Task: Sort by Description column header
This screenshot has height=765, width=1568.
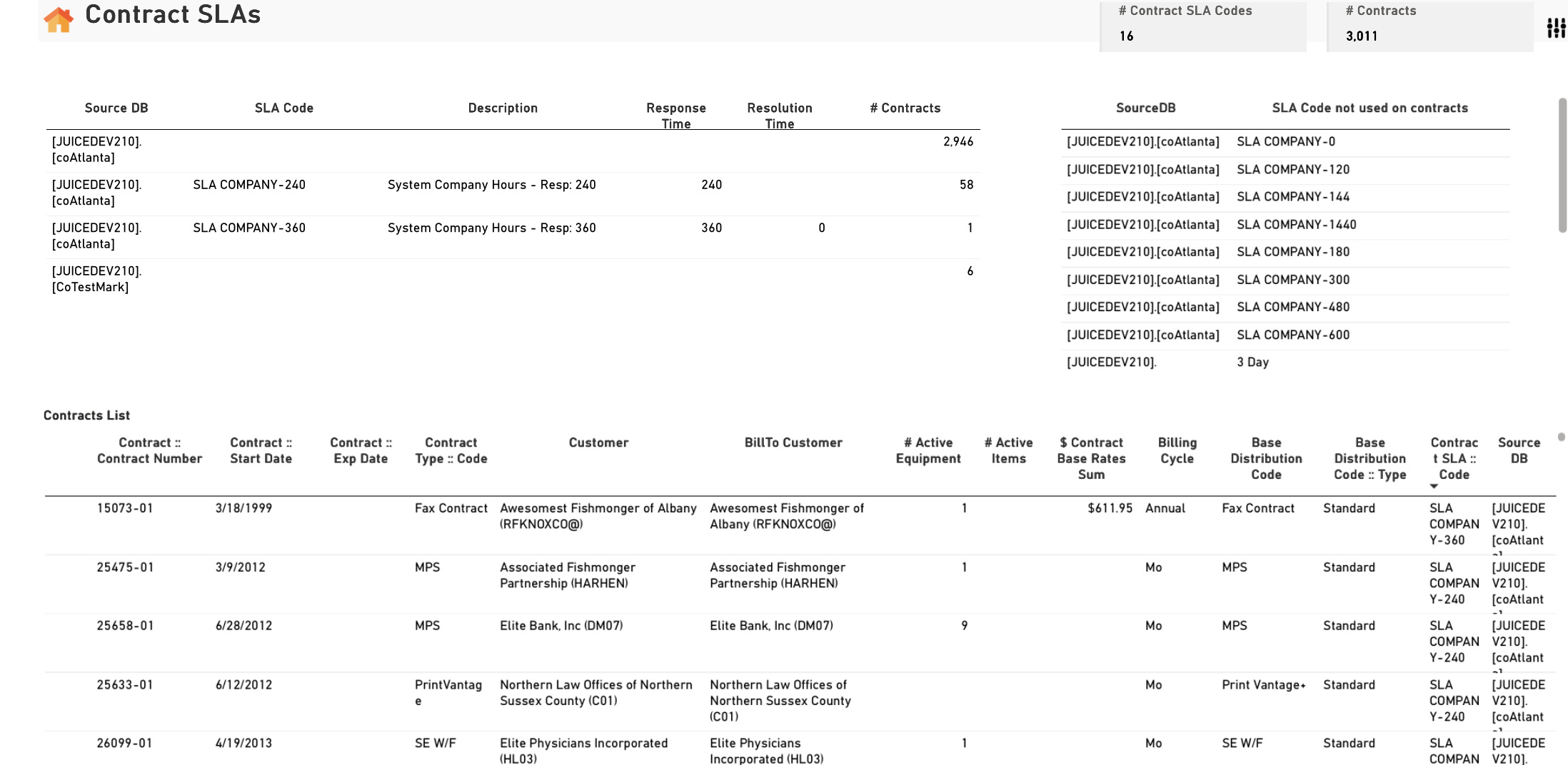Action: [x=503, y=108]
